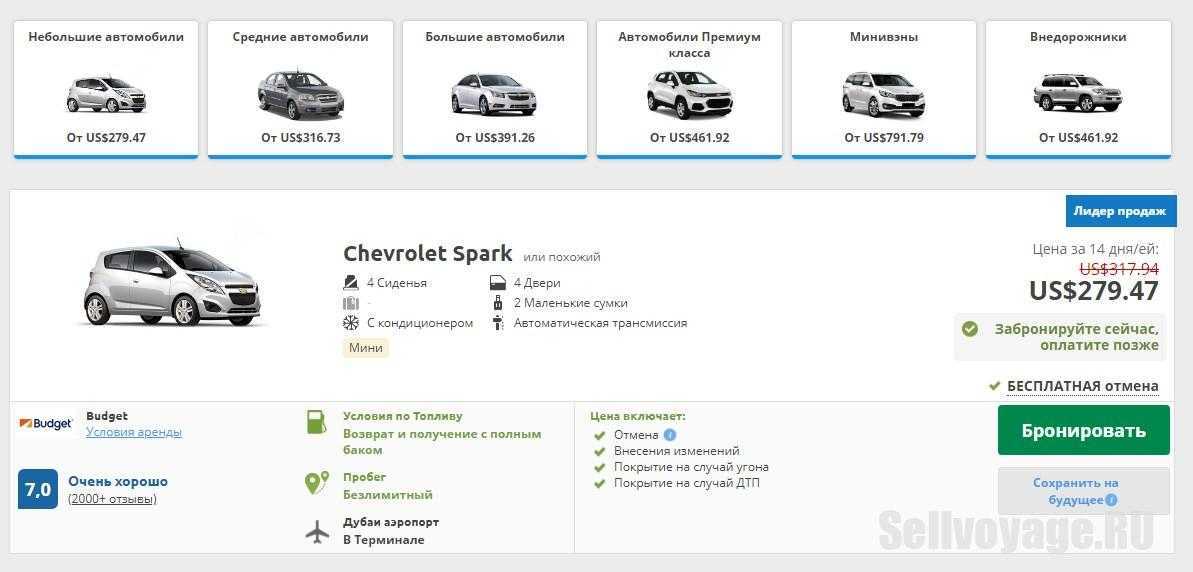The width and height of the screenshot is (1193, 572).
Task: Open Автомобили Премиум класса category
Action: click(x=689, y=88)
